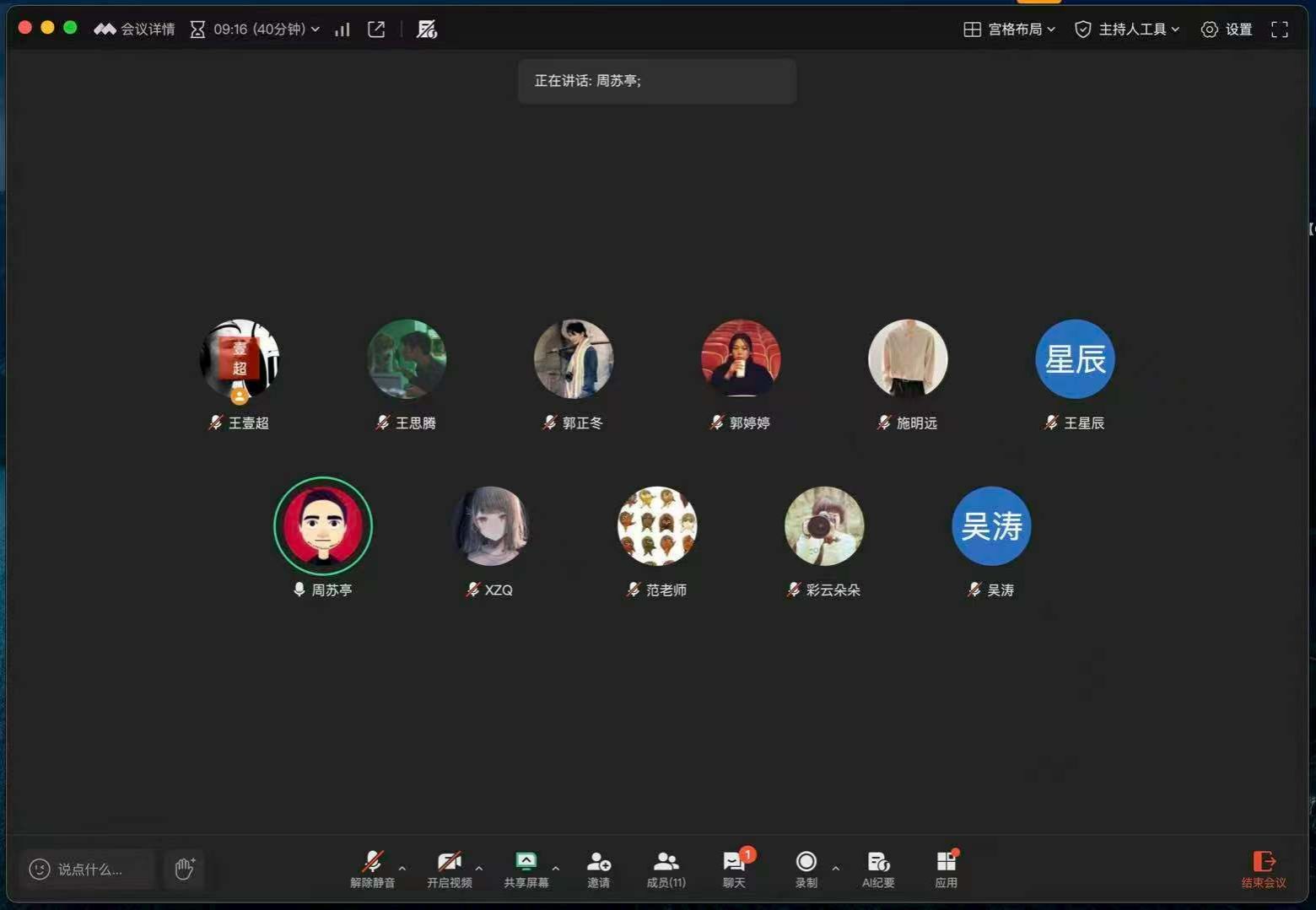Click the pop-out share window icon
Image resolution: width=1316 pixels, height=910 pixels.
click(x=376, y=30)
